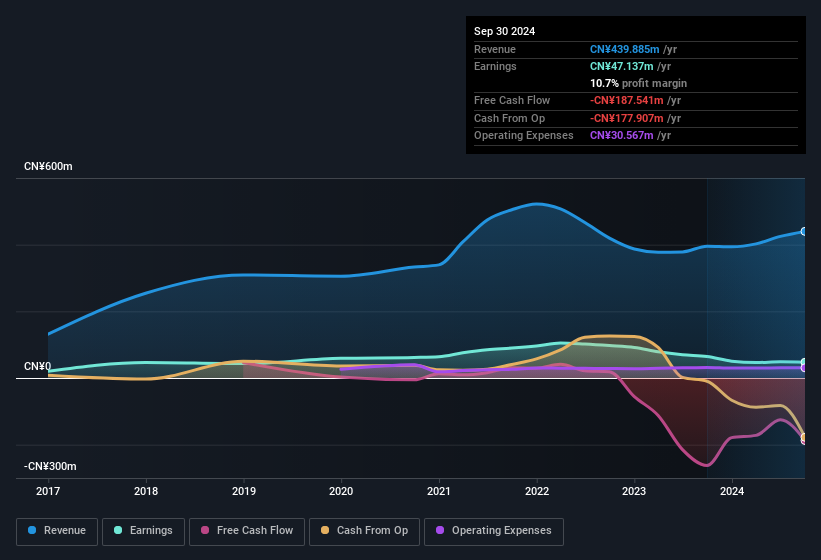The height and width of the screenshot is (560, 821).
Task: Toggle the Revenue legend button
Action: point(57,531)
